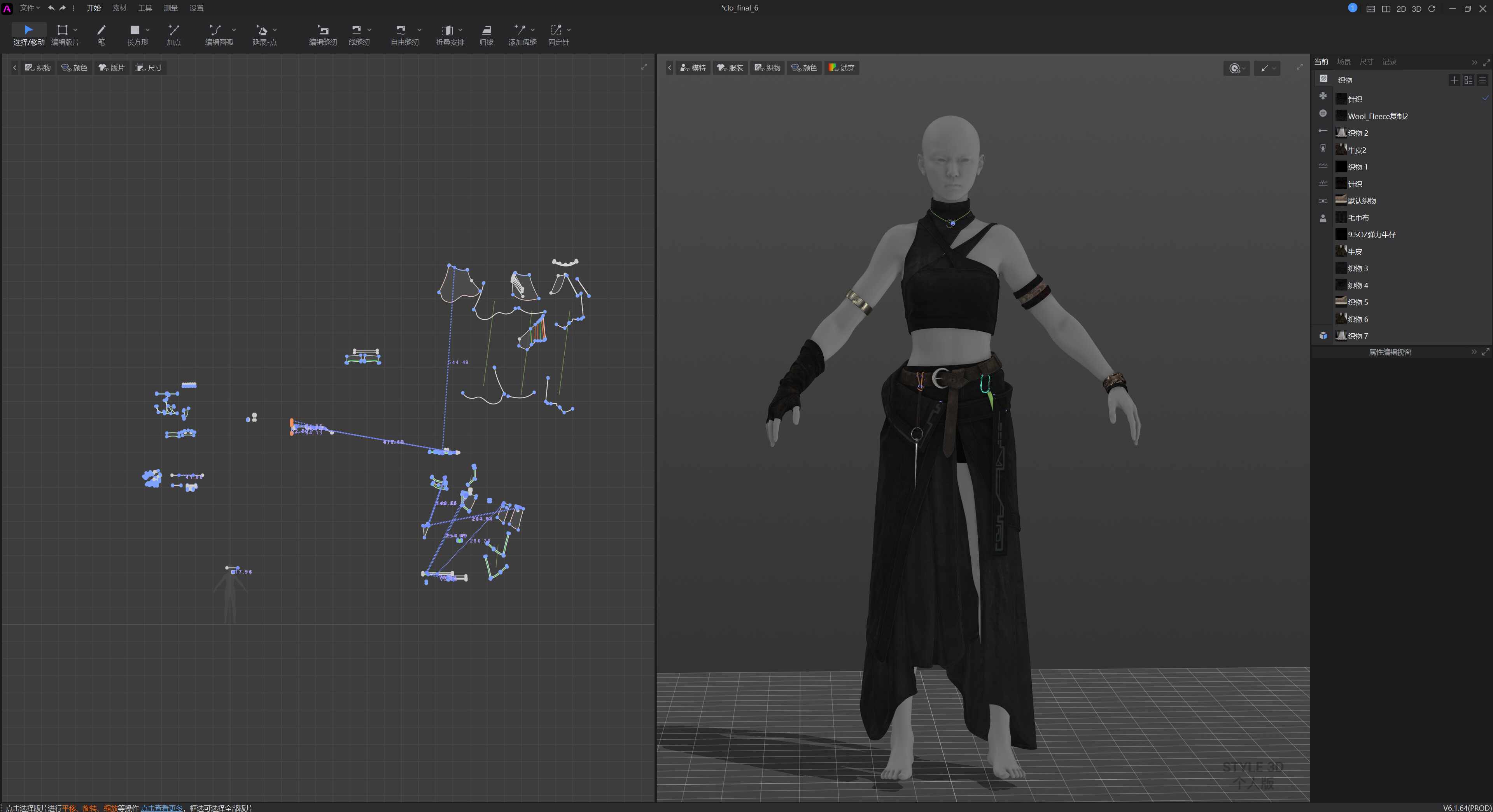This screenshot has height=812, width=1493.
Task: Expand 固定针 tool dropdown arrow
Action: coord(569,30)
